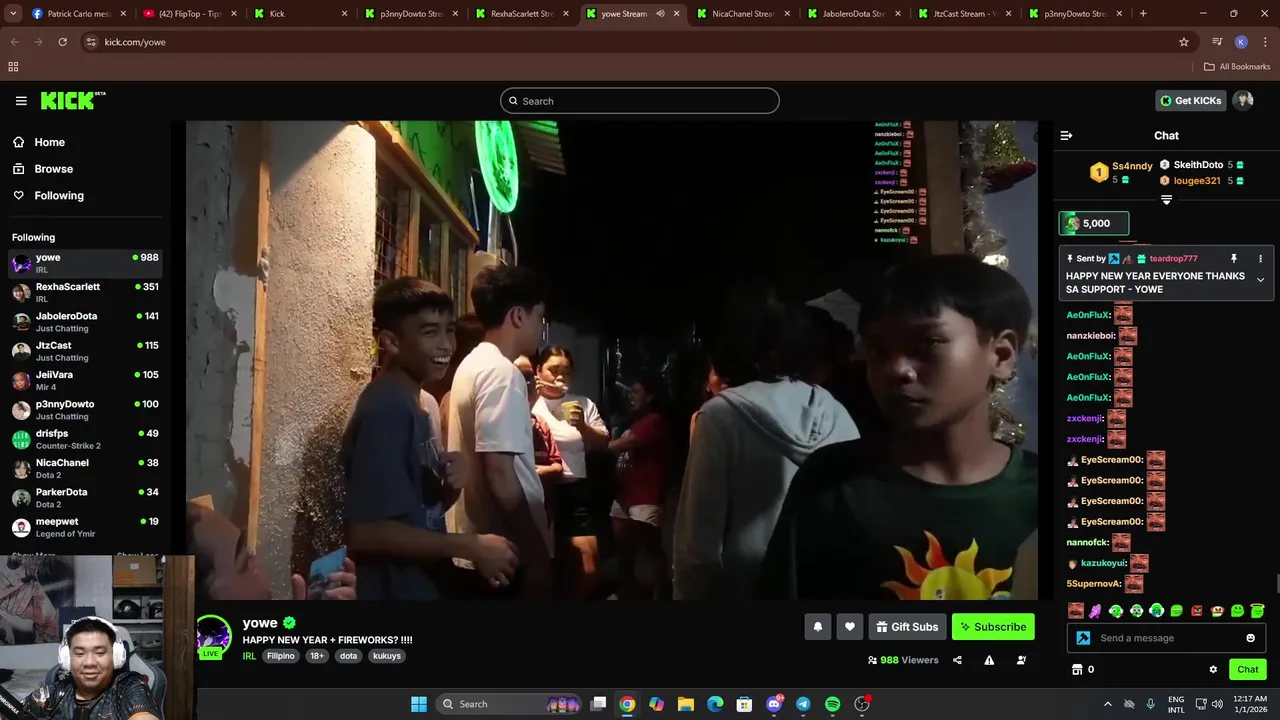The image size is (1280, 720).
Task: Open the All Bookmarks folder
Action: coord(1237,67)
